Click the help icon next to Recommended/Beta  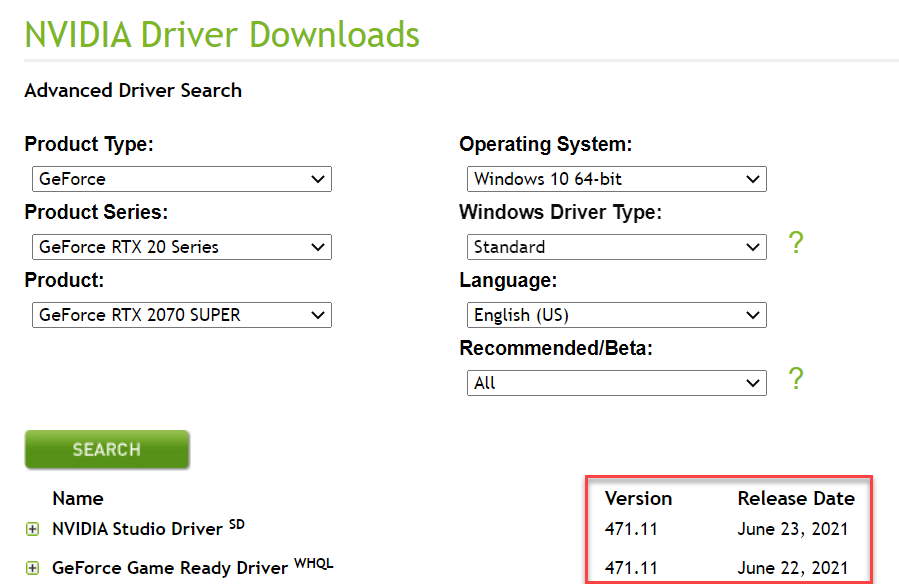(795, 379)
